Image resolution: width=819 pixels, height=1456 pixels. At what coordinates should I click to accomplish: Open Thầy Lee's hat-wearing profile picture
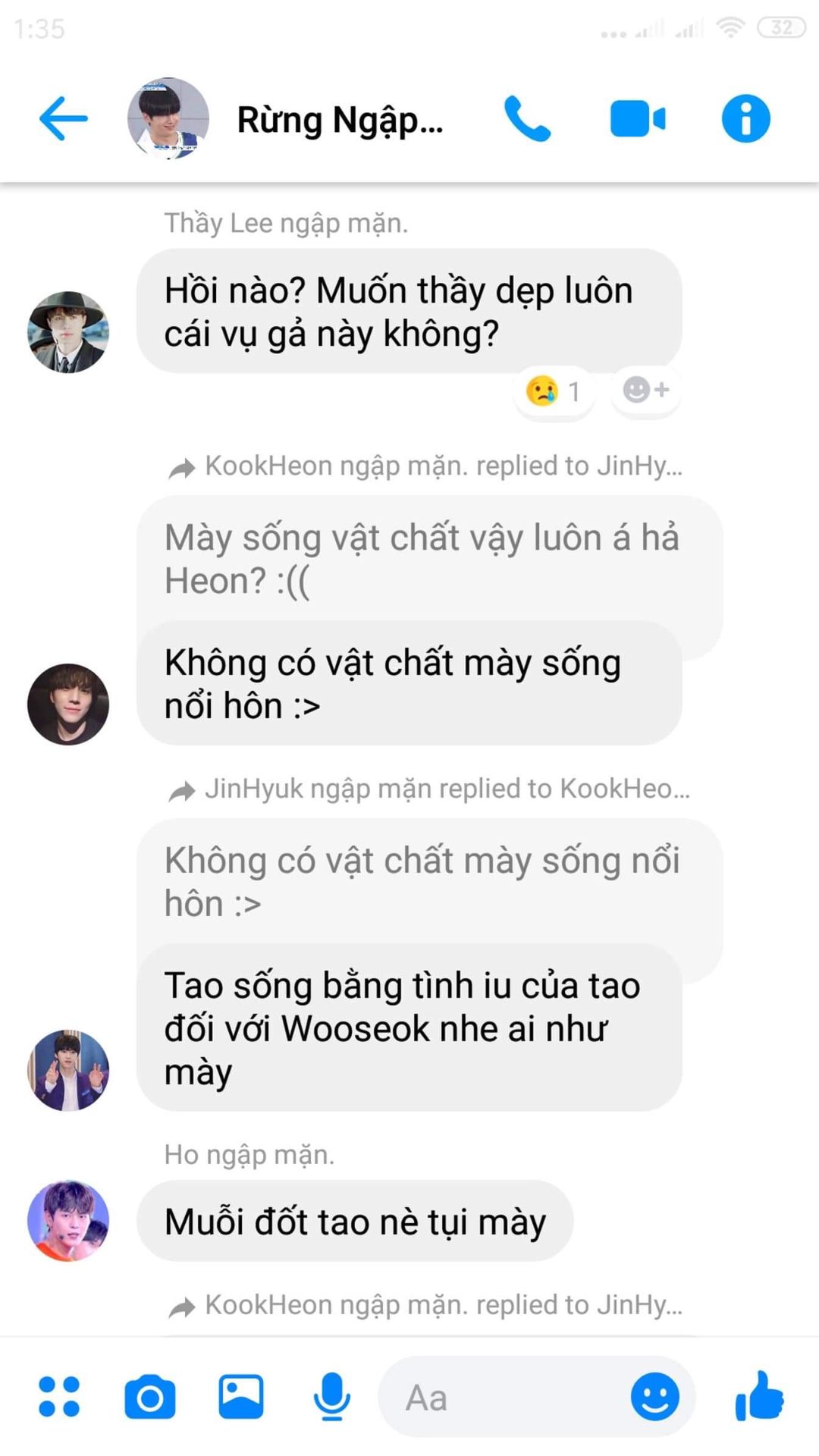[68, 332]
